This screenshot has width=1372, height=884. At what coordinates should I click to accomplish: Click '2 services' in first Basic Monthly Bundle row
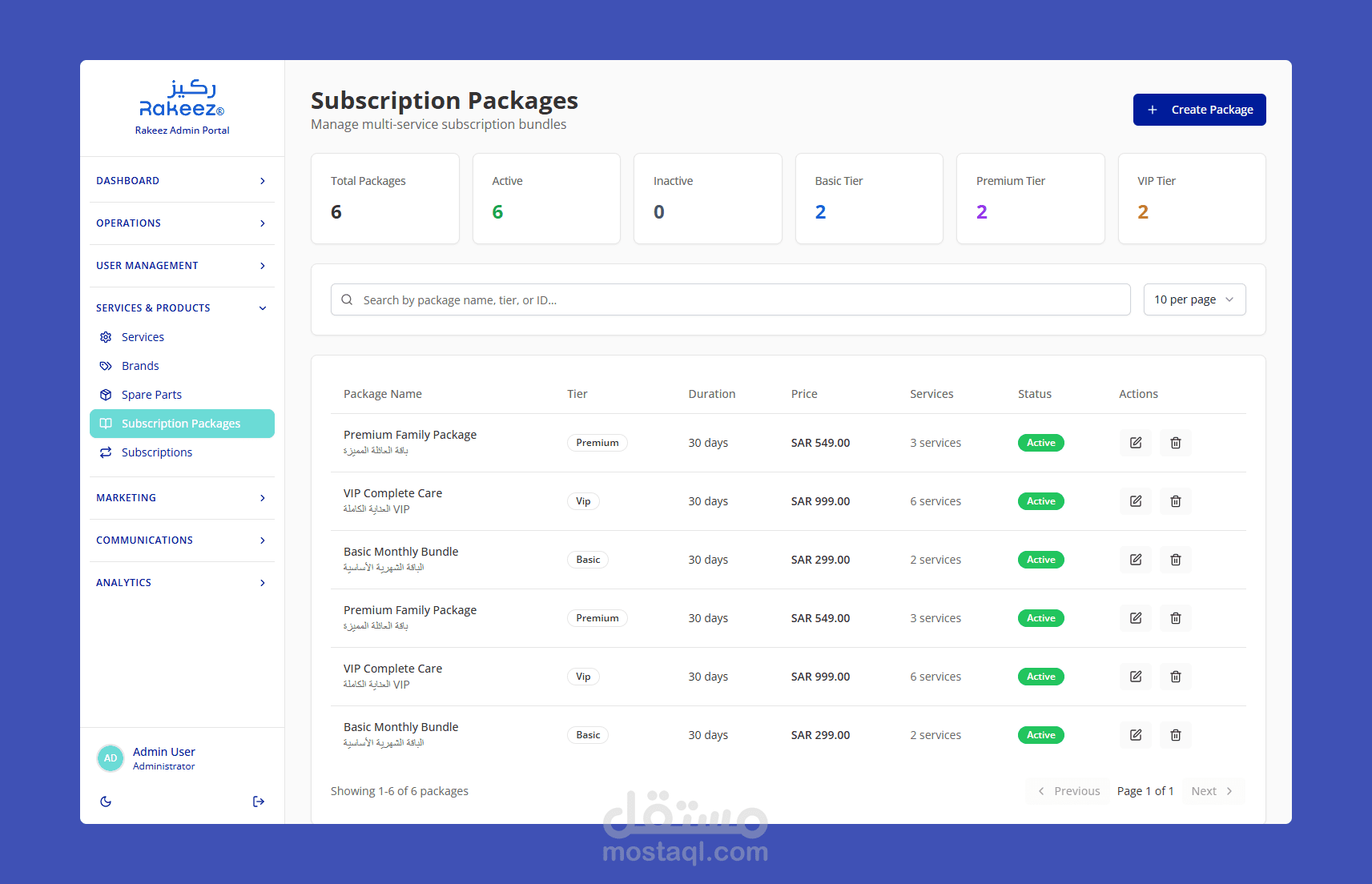click(935, 560)
